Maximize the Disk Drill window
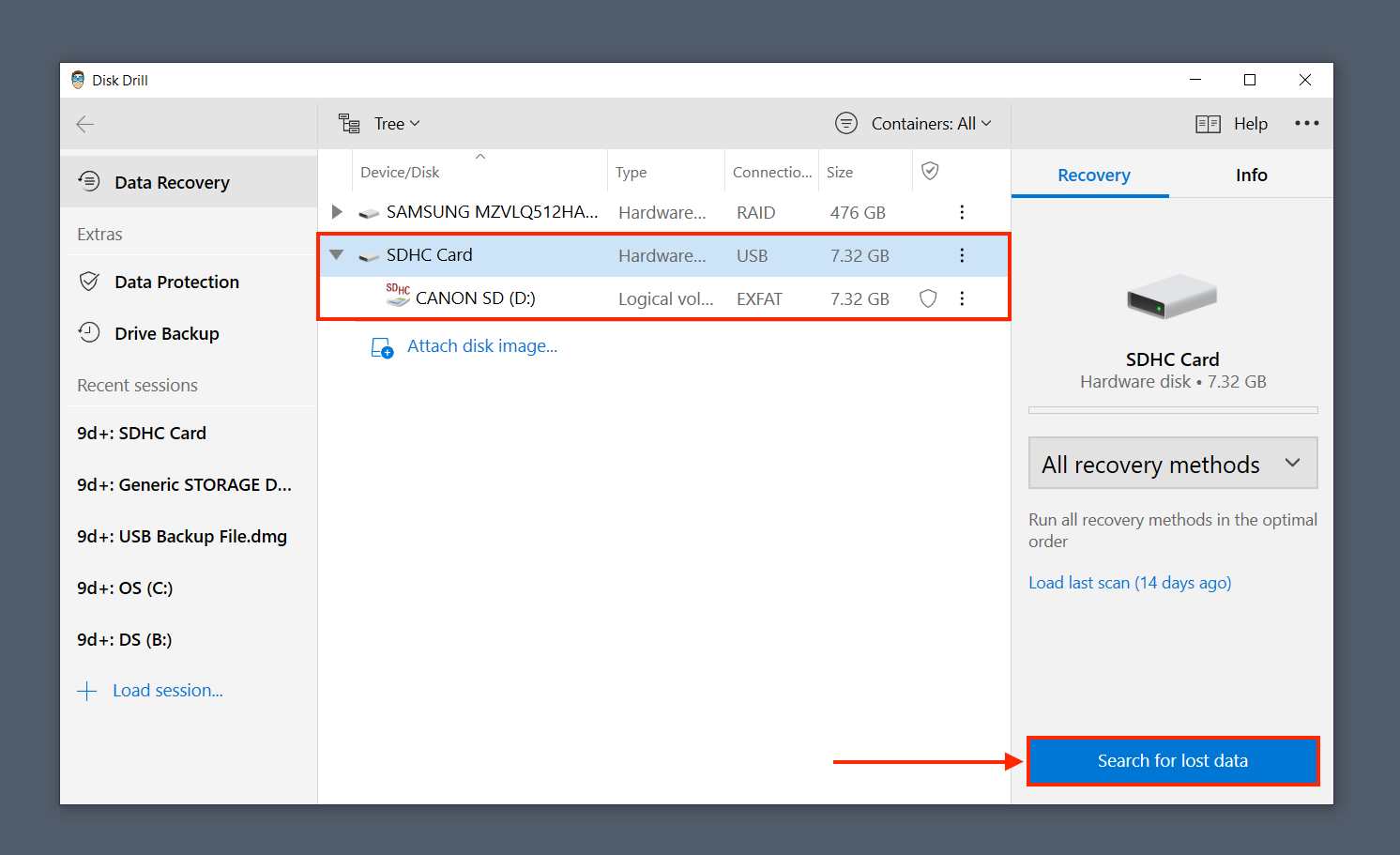Image resolution: width=1400 pixels, height=855 pixels. pos(1250,80)
